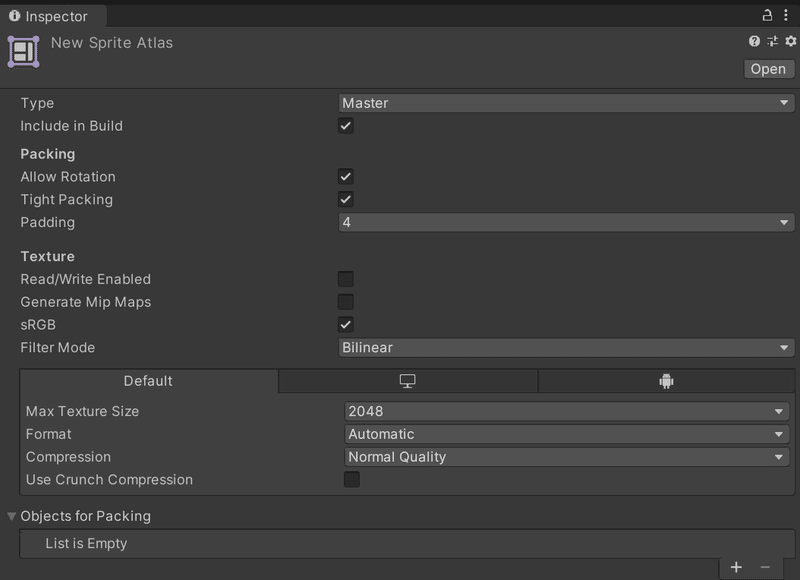This screenshot has height=580, width=800.
Task: Add an object with the plus icon
Action: tap(736, 567)
